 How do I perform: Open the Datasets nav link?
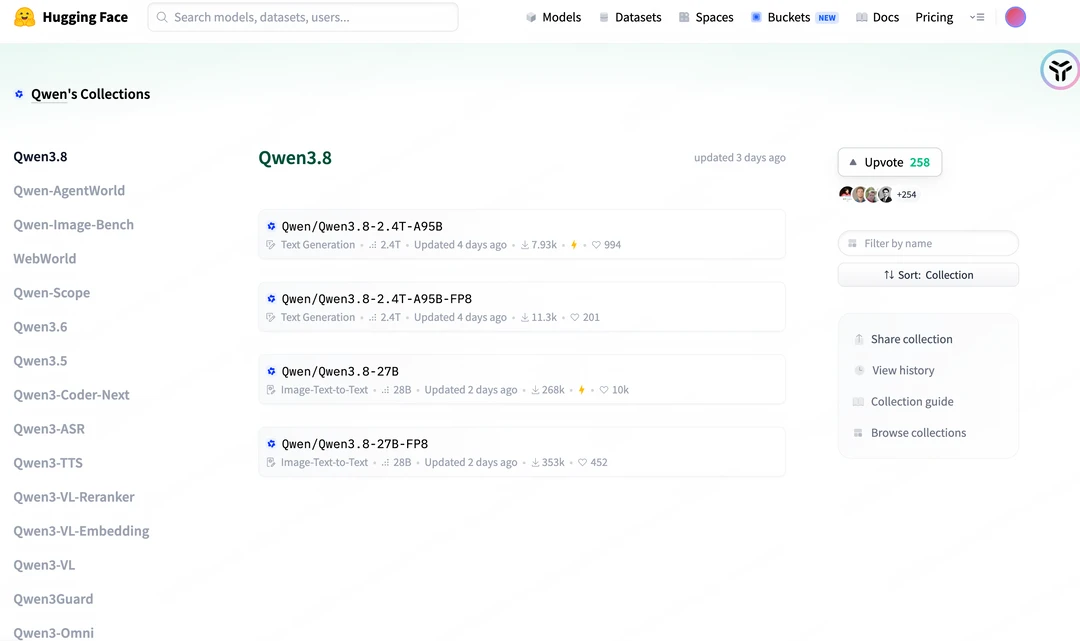630,17
